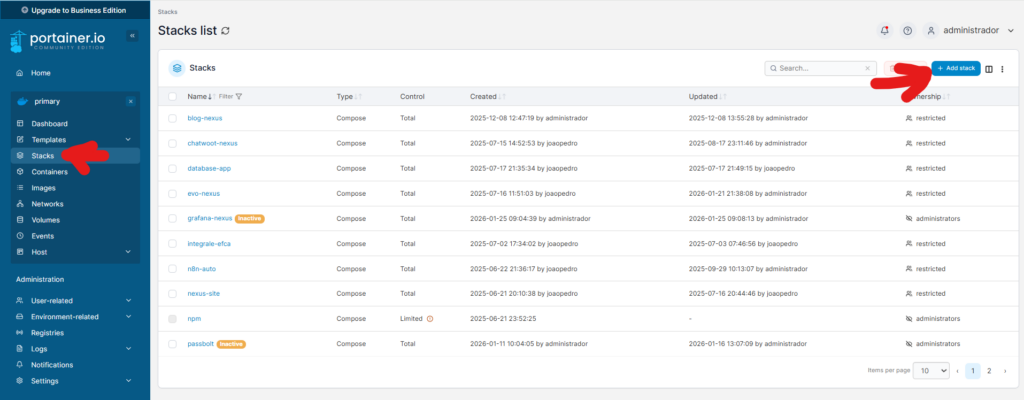
Task: Click the Add stack button
Action: pos(955,68)
